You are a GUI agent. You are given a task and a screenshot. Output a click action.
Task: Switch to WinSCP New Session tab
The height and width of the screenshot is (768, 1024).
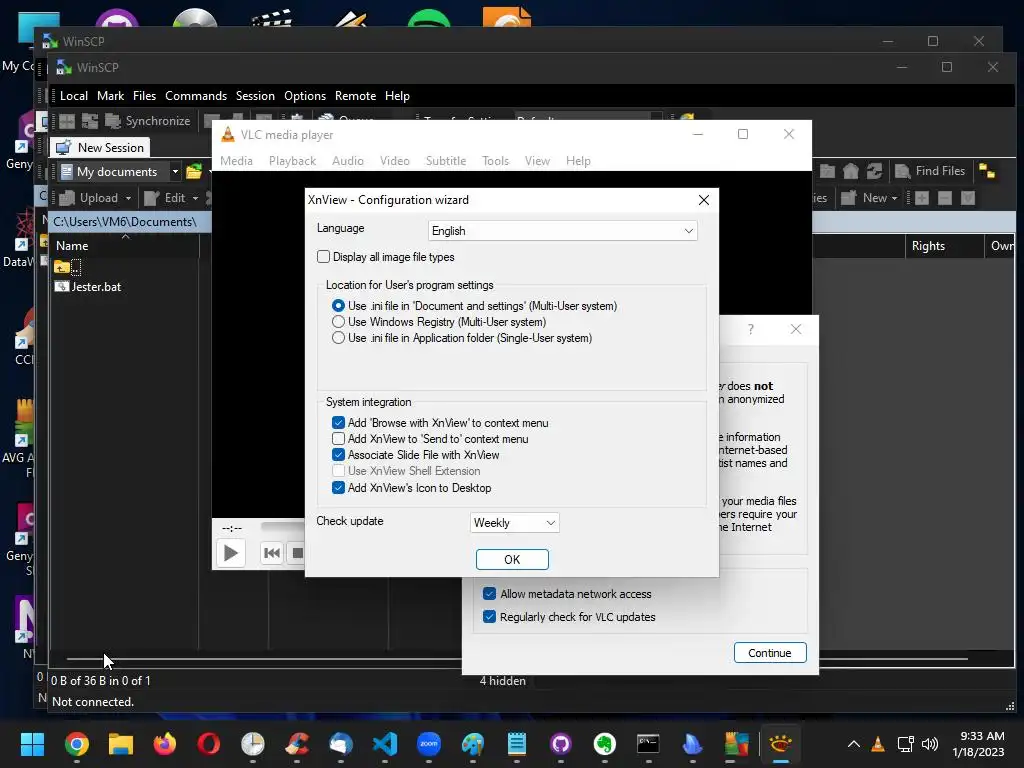(x=101, y=148)
